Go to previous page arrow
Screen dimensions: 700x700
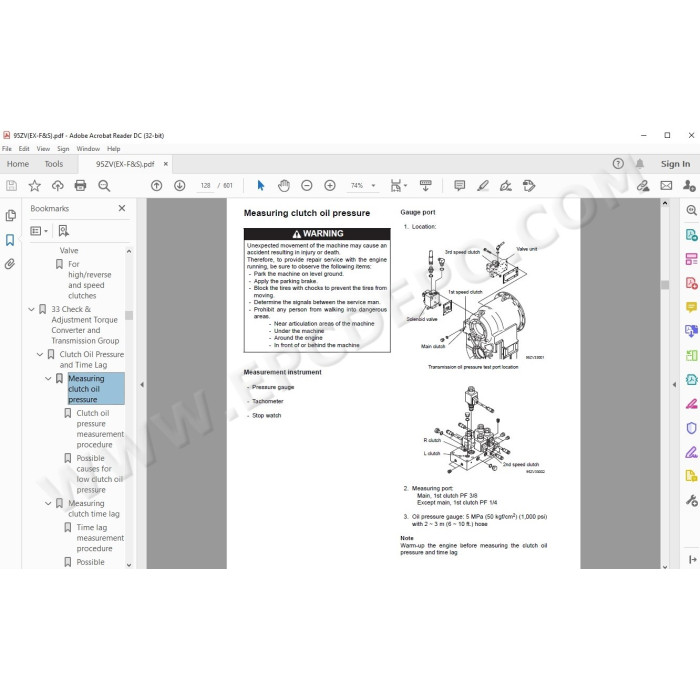[x=156, y=186]
